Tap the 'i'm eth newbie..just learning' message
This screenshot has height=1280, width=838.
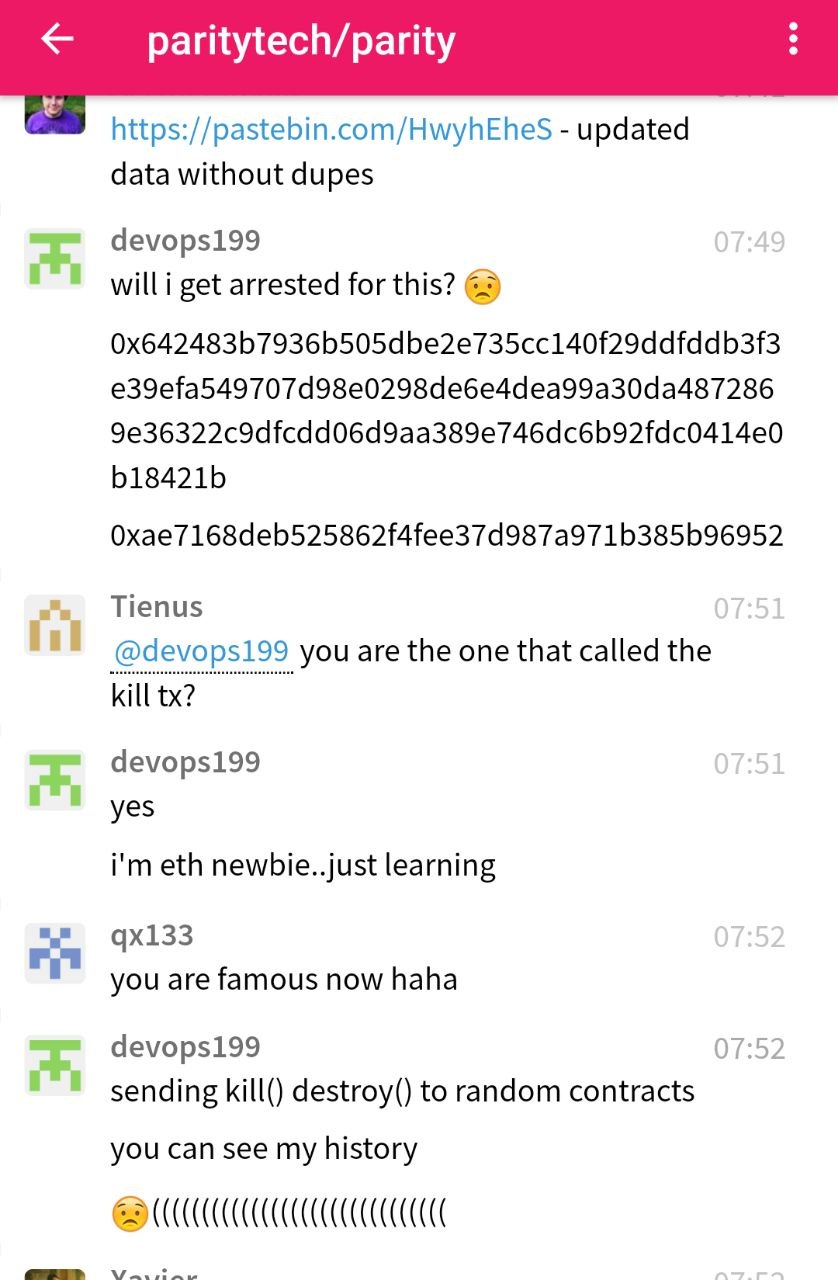(x=303, y=865)
